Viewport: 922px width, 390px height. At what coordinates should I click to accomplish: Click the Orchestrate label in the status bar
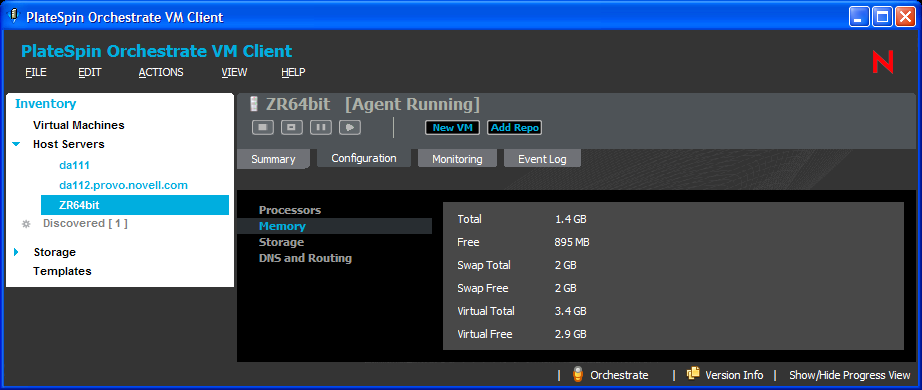(x=619, y=375)
